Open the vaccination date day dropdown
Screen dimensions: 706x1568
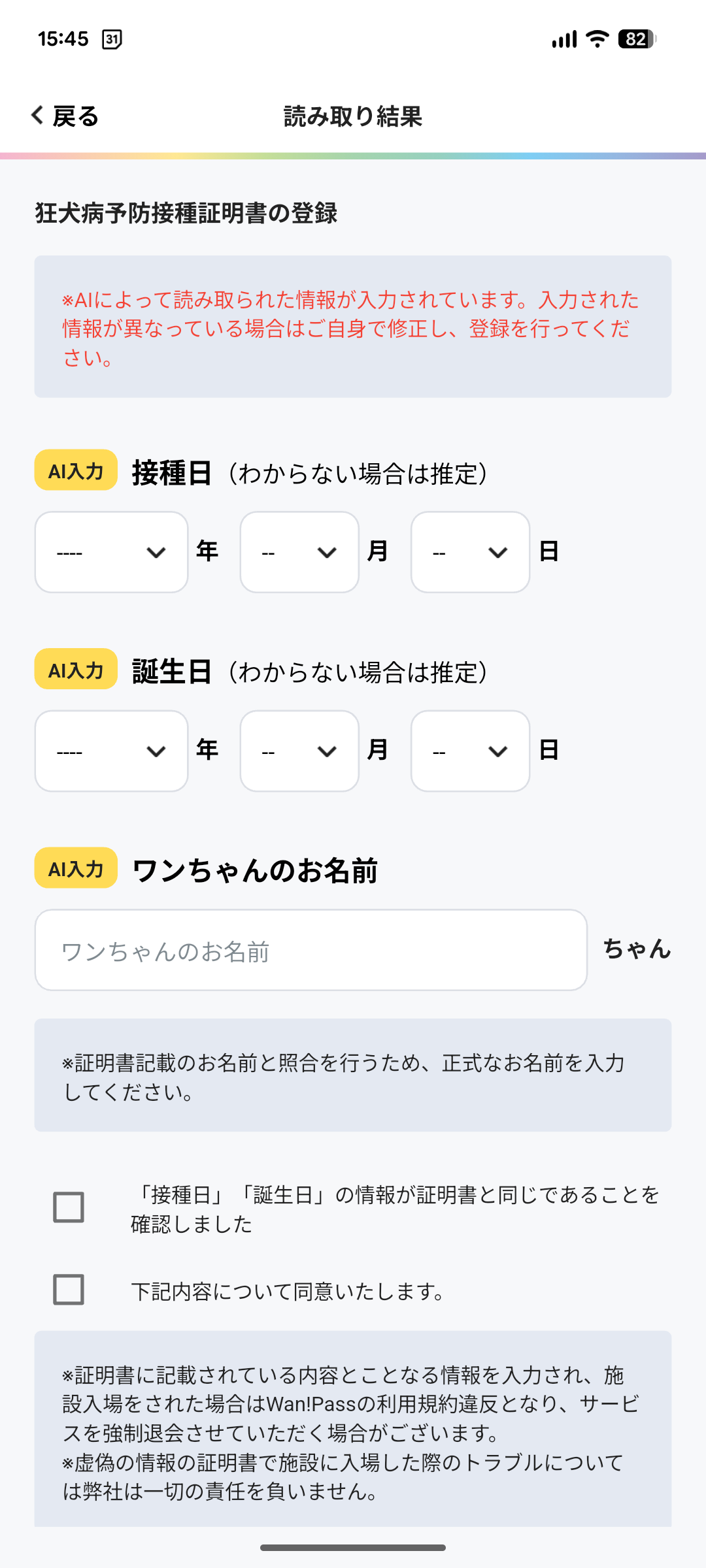coord(470,552)
